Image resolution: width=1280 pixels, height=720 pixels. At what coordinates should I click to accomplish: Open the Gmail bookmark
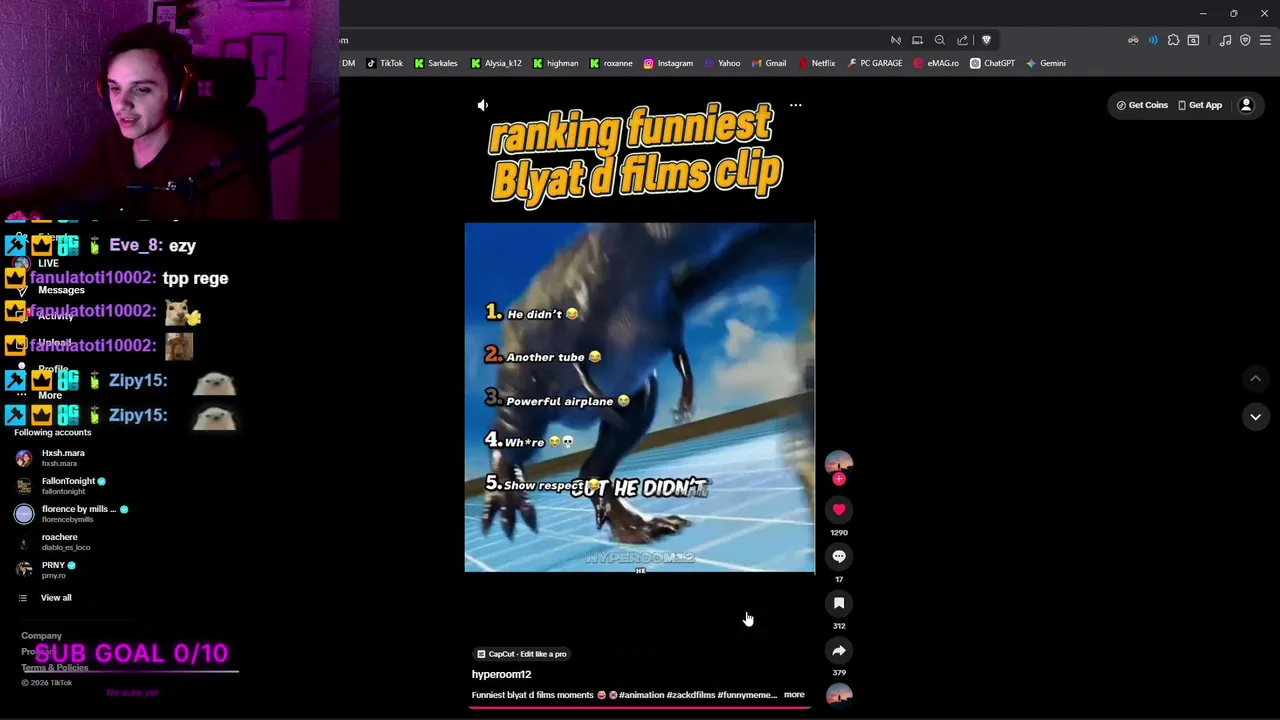[768, 63]
